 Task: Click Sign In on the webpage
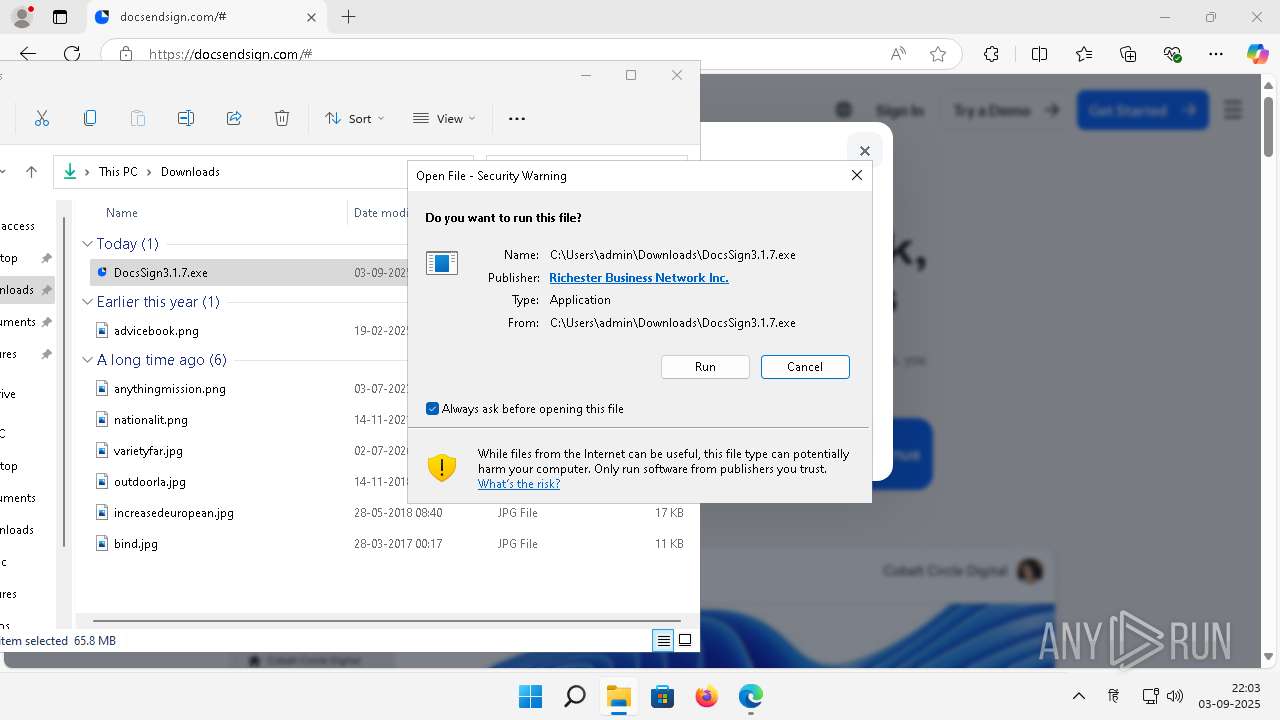point(899,110)
